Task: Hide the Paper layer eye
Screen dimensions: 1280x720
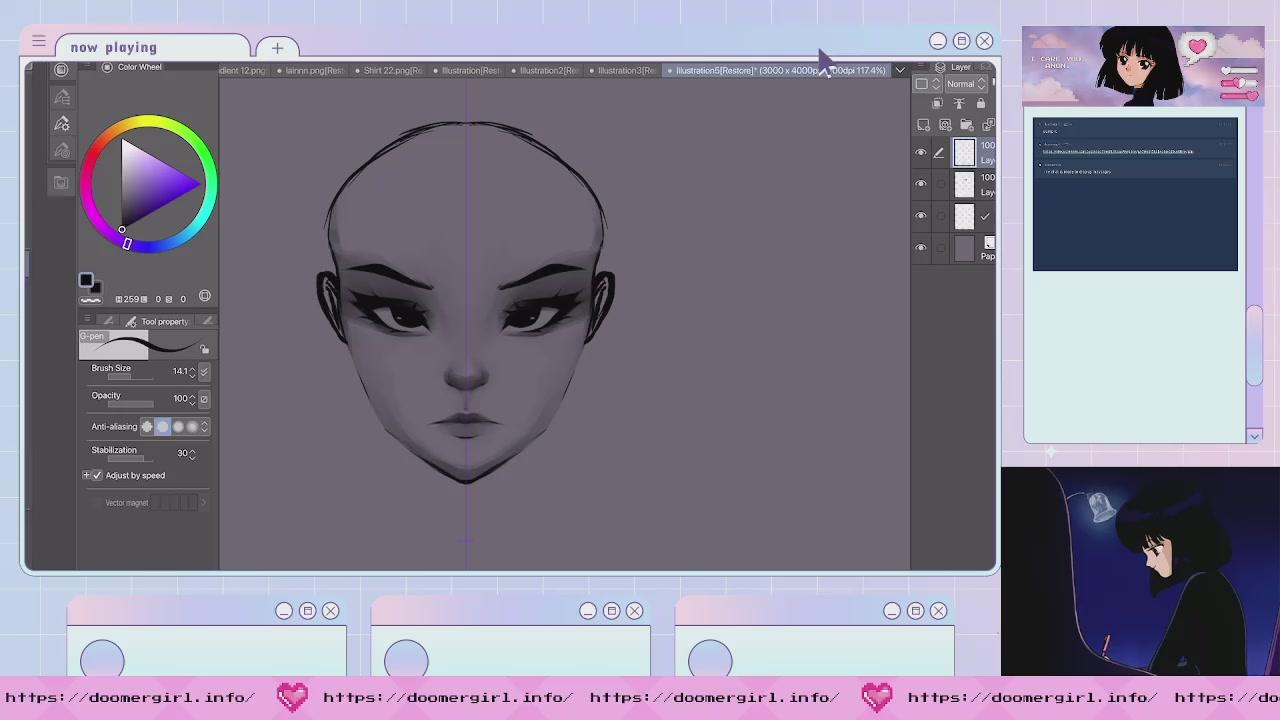Action: coord(921,248)
